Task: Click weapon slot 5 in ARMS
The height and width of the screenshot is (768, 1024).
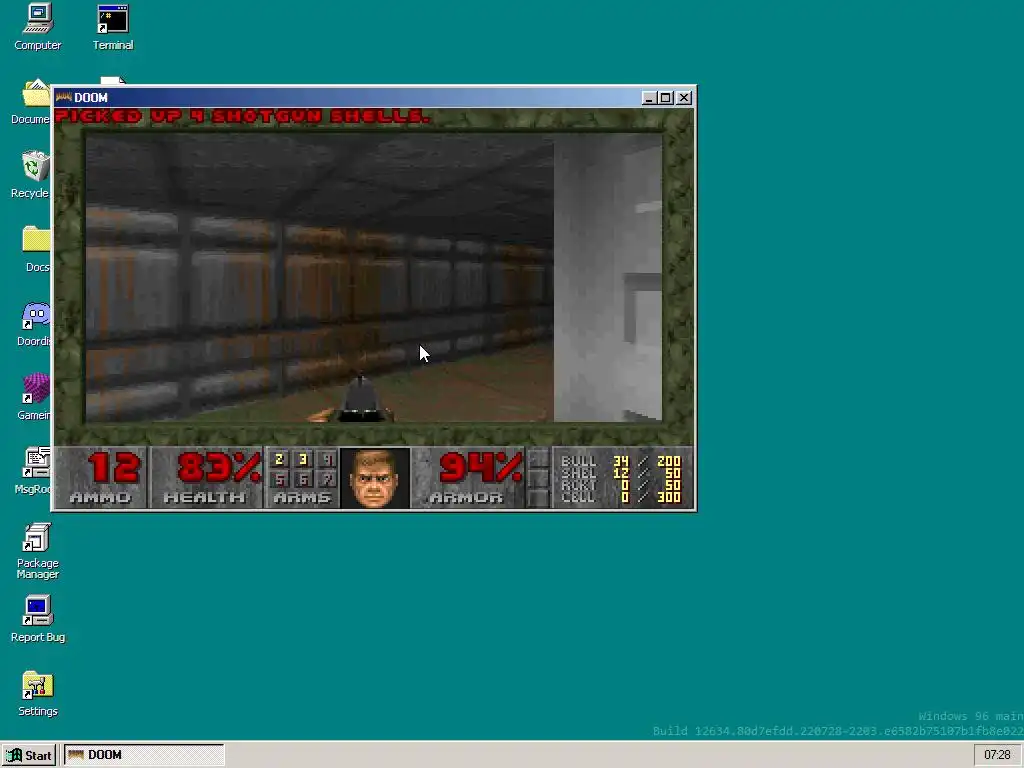Action: coord(280,479)
